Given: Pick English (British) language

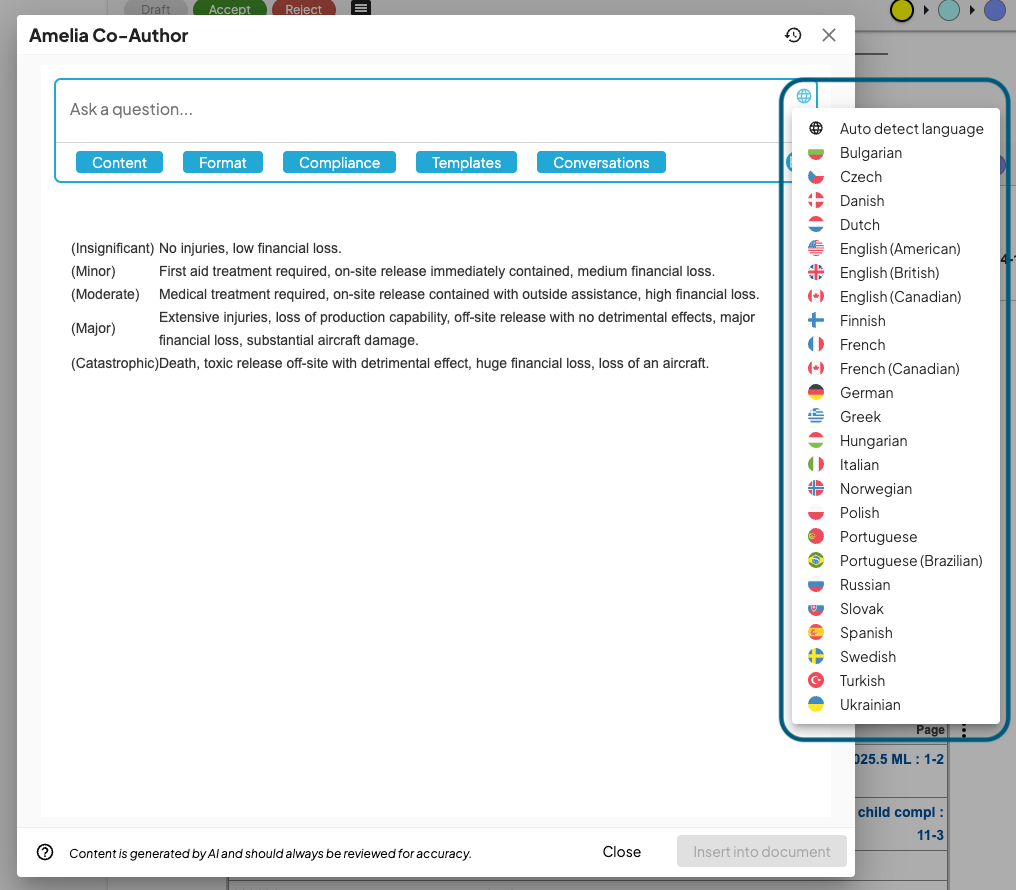Looking at the screenshot, I should [895, 273].
